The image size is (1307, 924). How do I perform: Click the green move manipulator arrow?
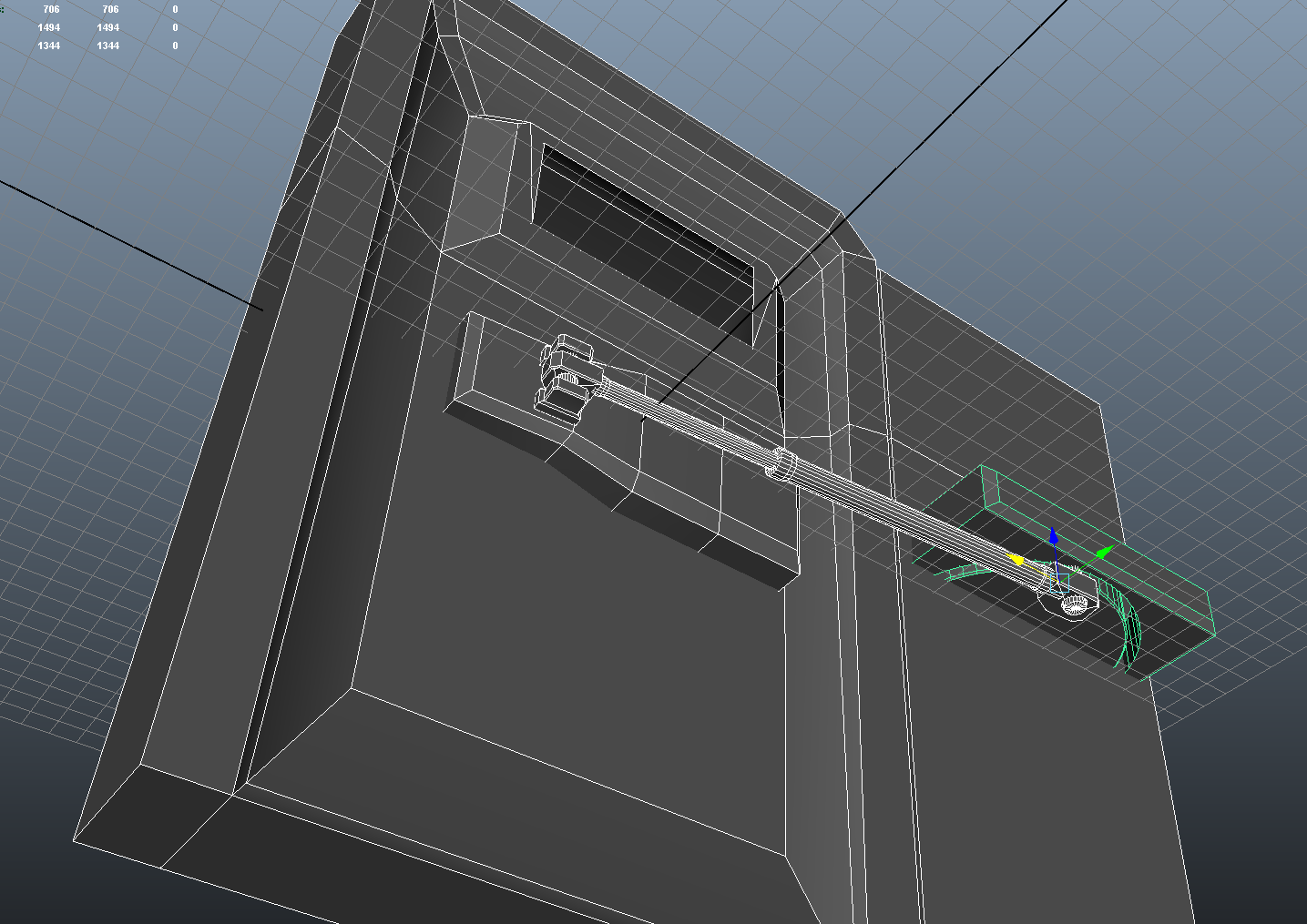[x=1103, y=552]
